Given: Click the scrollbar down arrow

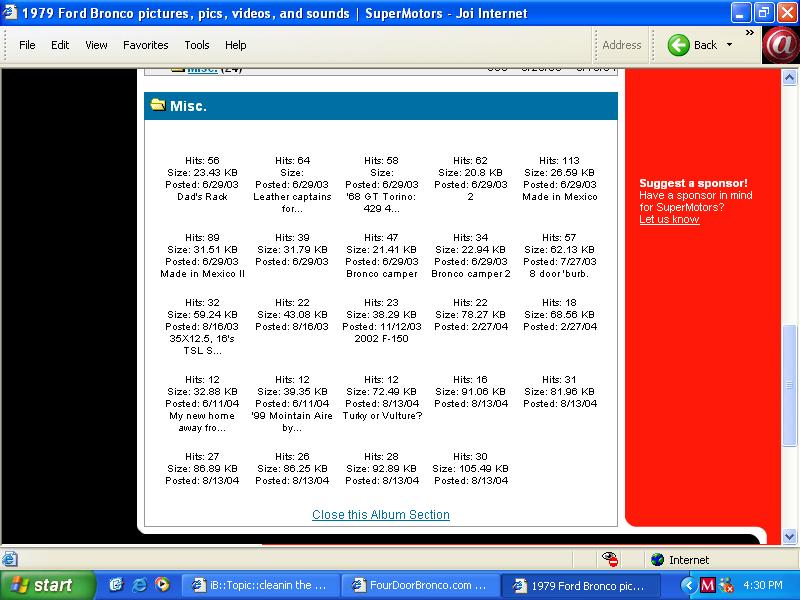Looking at the screenshot, I should click(x=789, y=536).
